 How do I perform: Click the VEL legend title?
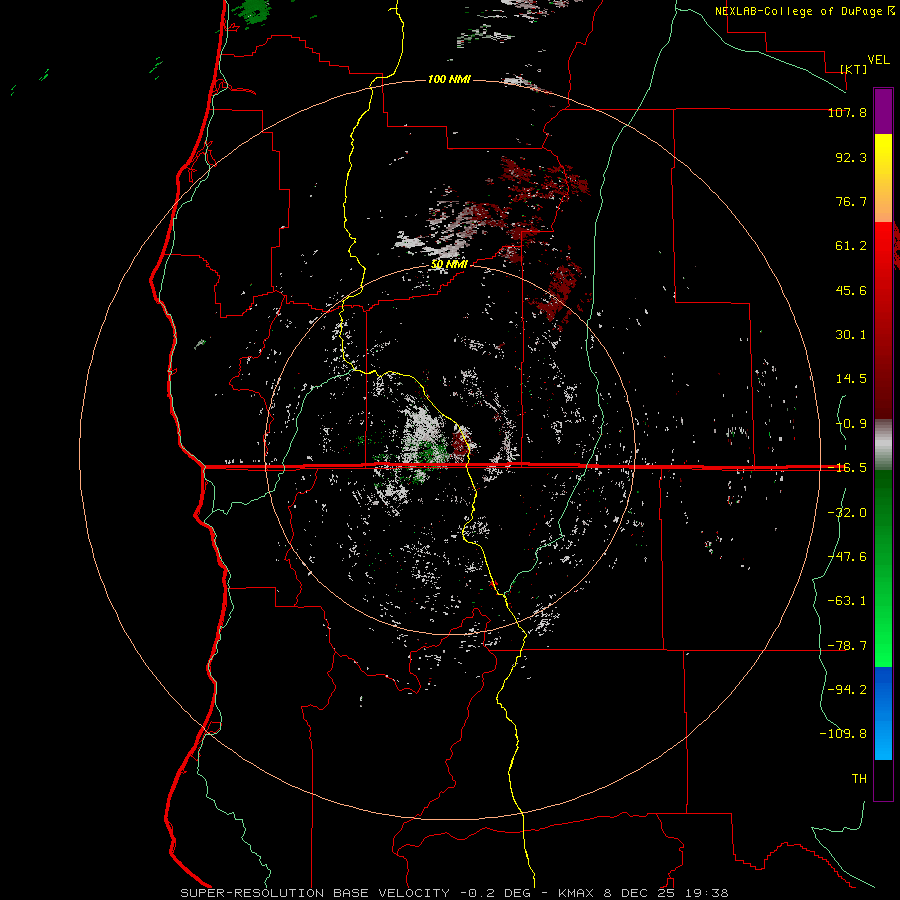(878, 60)
